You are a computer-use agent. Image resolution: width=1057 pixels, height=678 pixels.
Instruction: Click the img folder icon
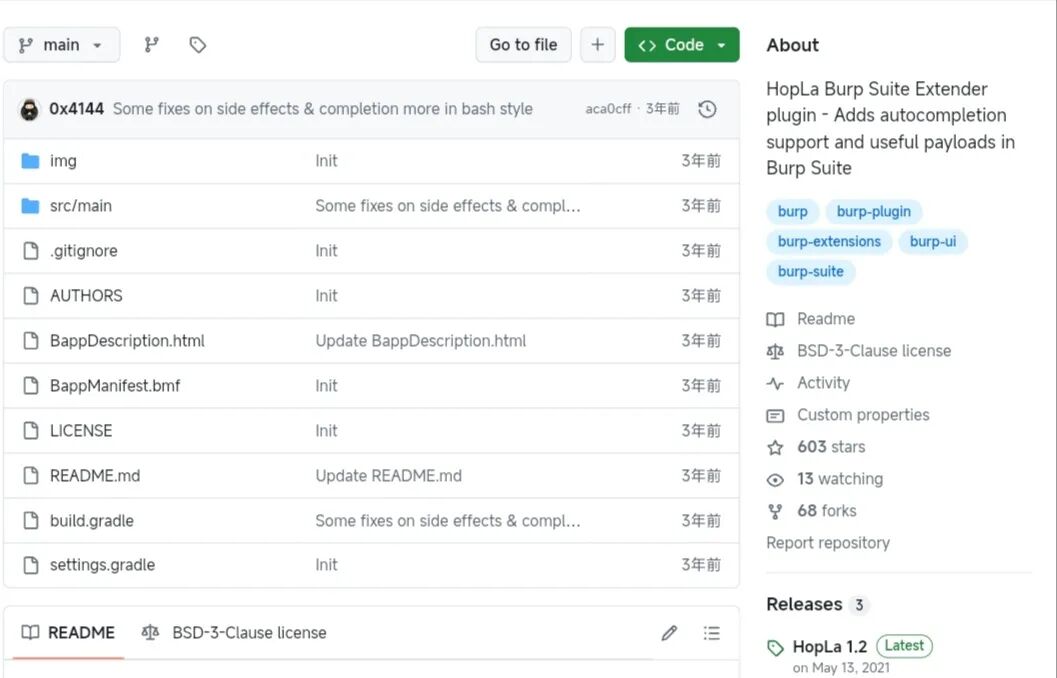[30, 161]
